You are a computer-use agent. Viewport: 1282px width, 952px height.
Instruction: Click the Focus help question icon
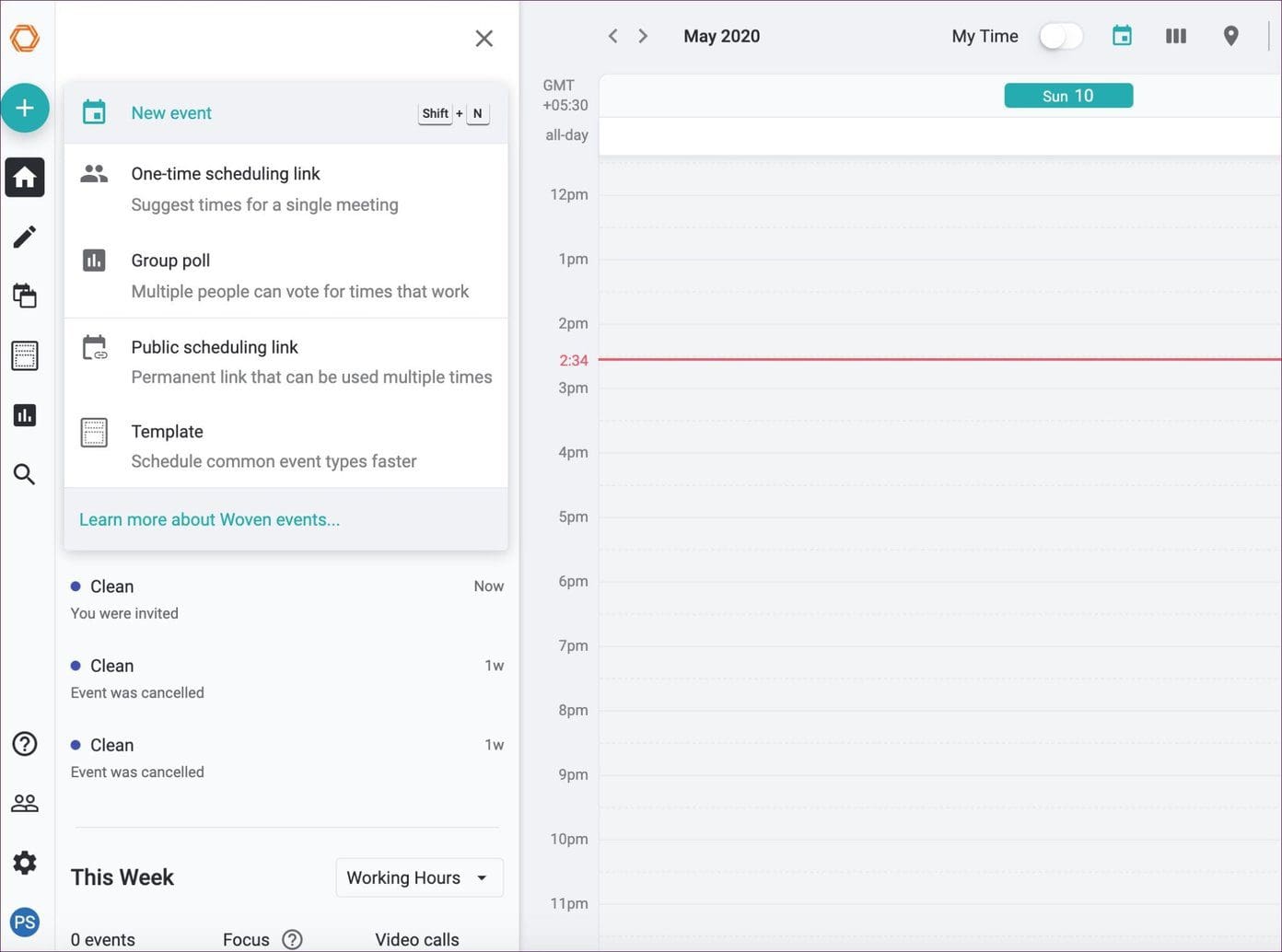292,939
